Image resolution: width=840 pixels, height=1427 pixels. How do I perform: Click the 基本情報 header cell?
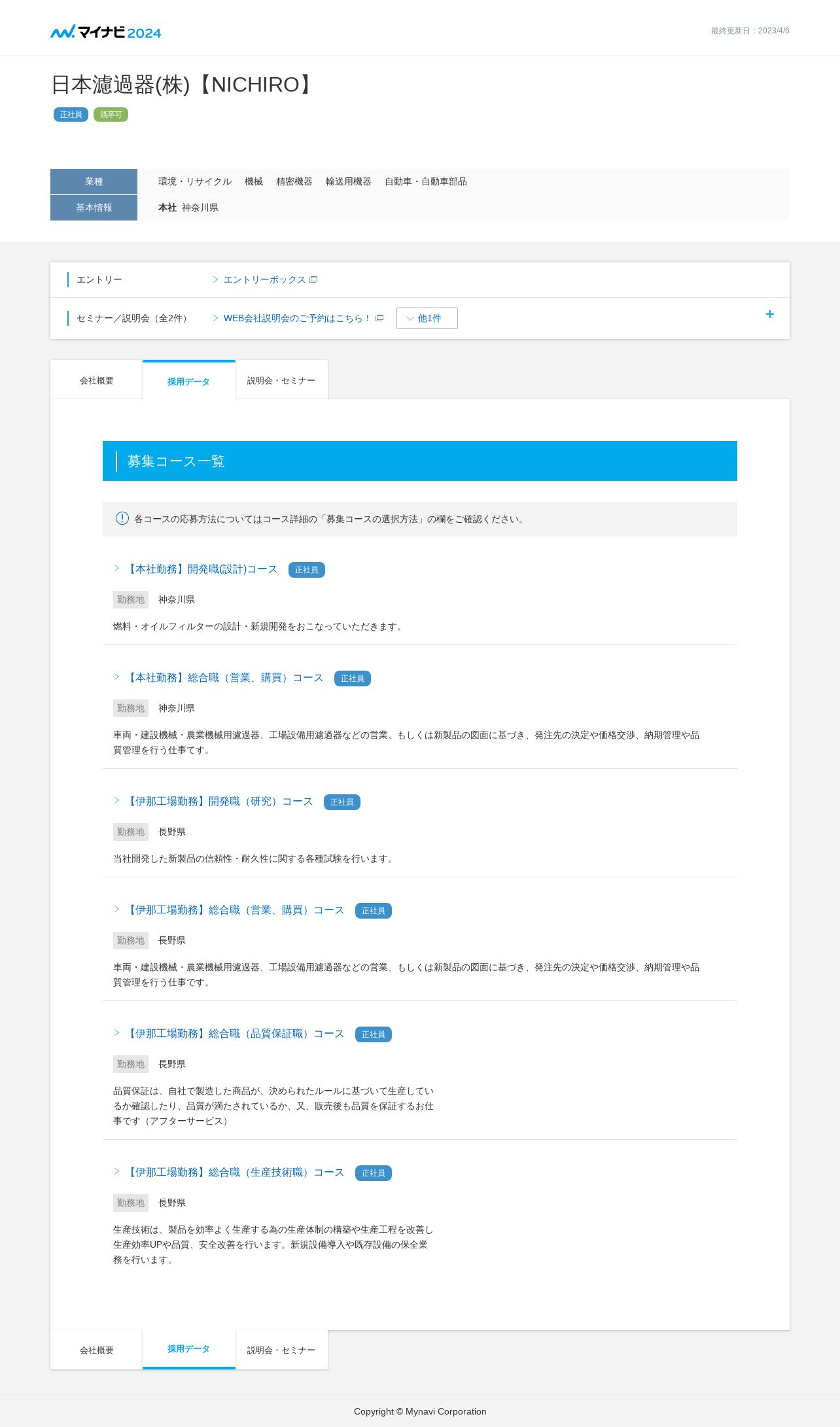pyautogui.click(x=94, y=207)
